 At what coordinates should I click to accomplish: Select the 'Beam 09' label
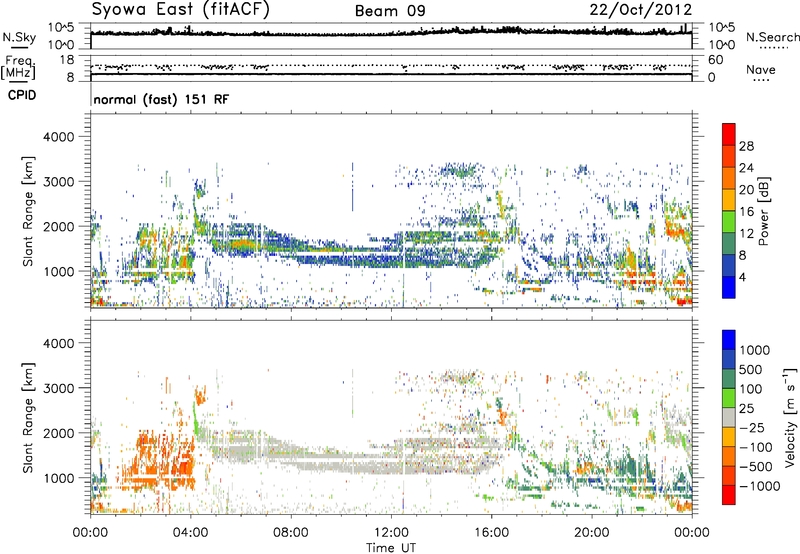(390, 11)
